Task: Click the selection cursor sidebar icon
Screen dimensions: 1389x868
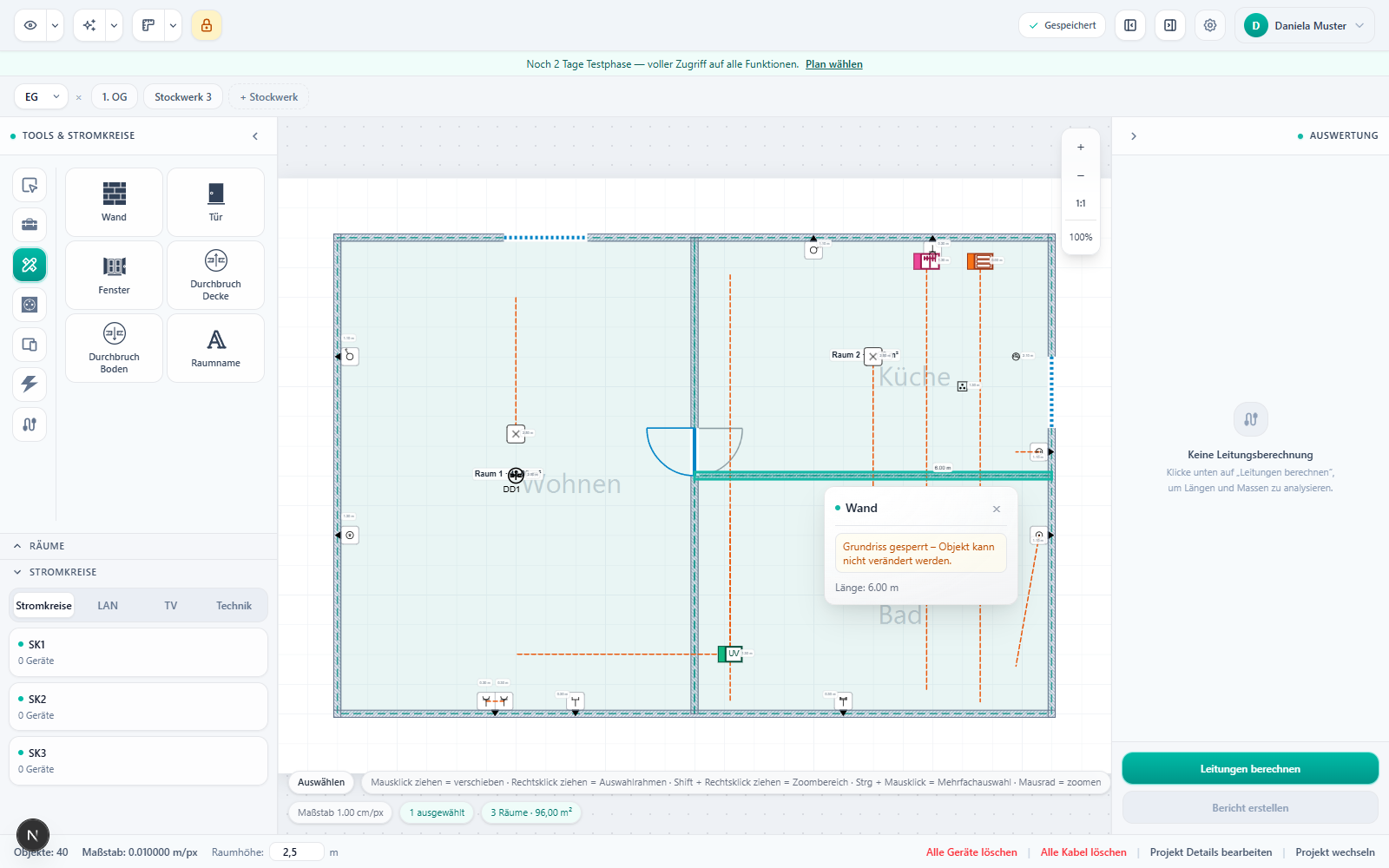Action: [x=30, y=185]
